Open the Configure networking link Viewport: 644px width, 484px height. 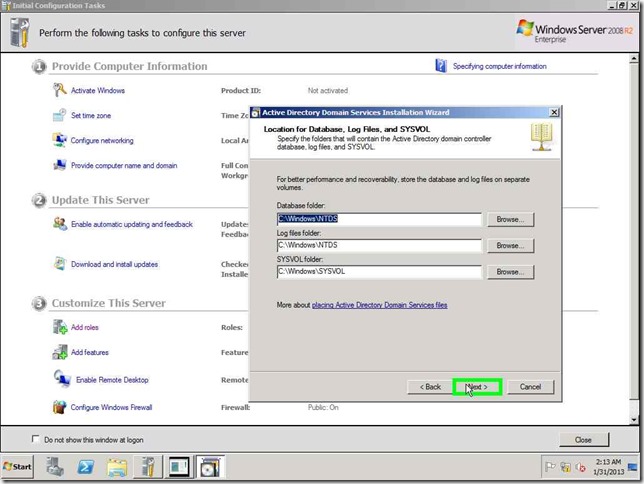[102, 141]
